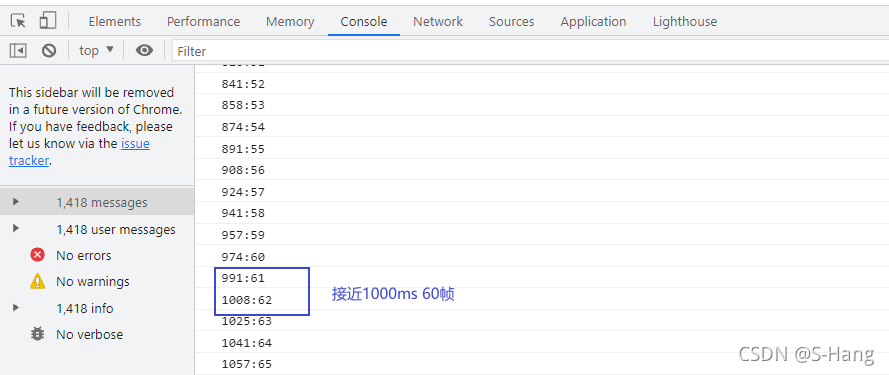Go to the Sources tab
889x375 pixels.
click(511, 22)
